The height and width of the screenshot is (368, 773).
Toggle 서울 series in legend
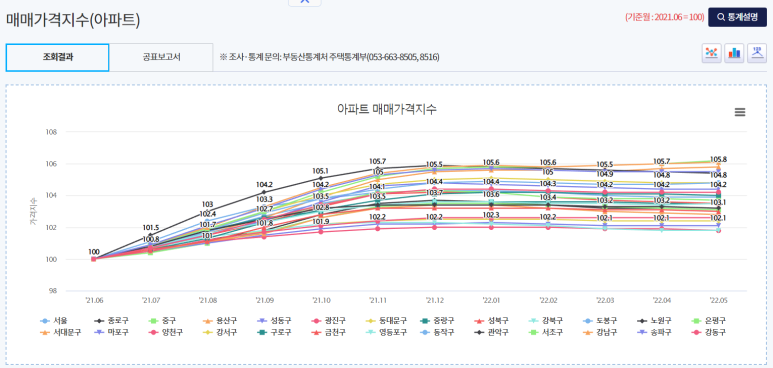click(x=53, y=321)
